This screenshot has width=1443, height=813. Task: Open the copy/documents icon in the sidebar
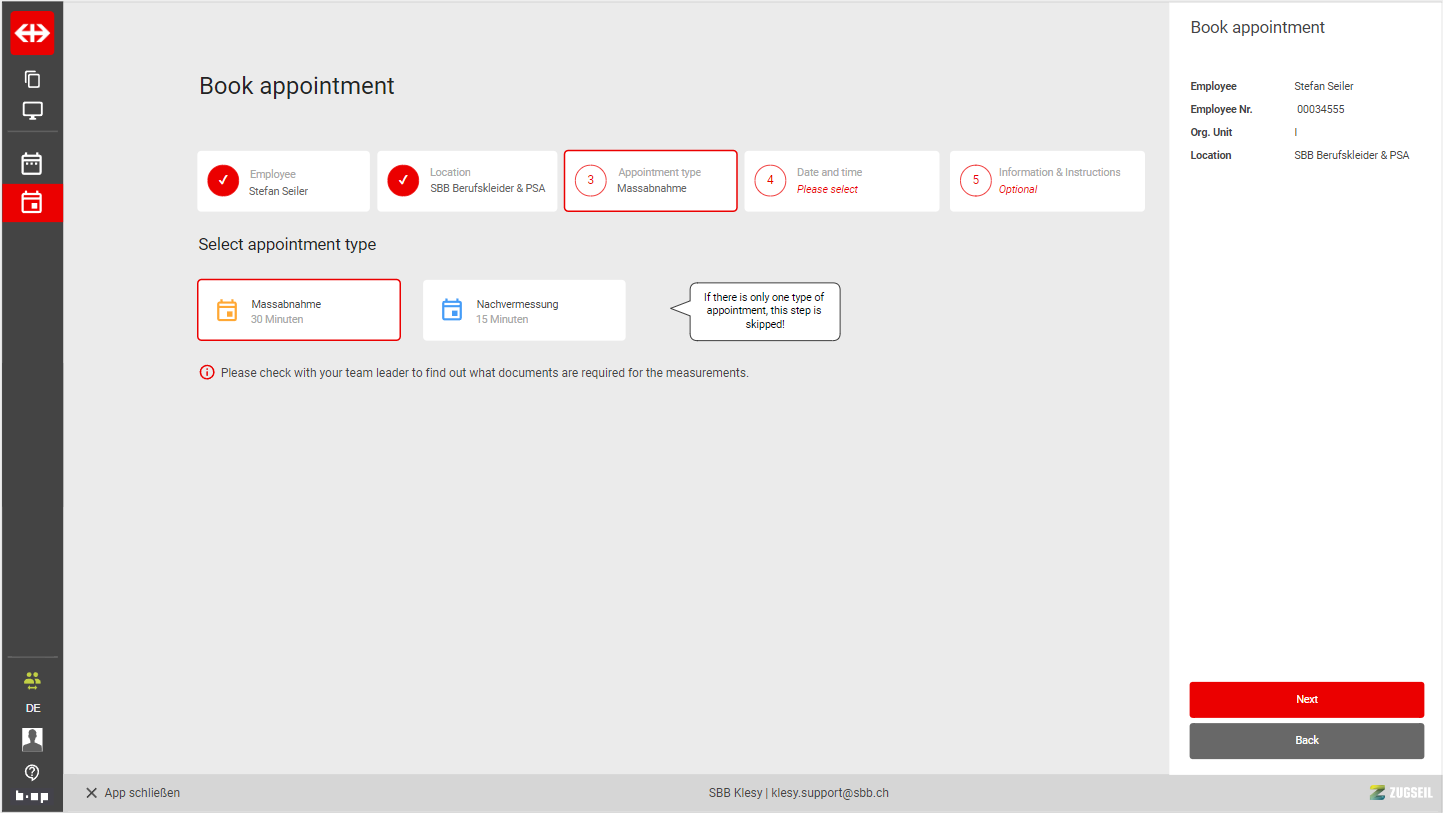[32, 79]
